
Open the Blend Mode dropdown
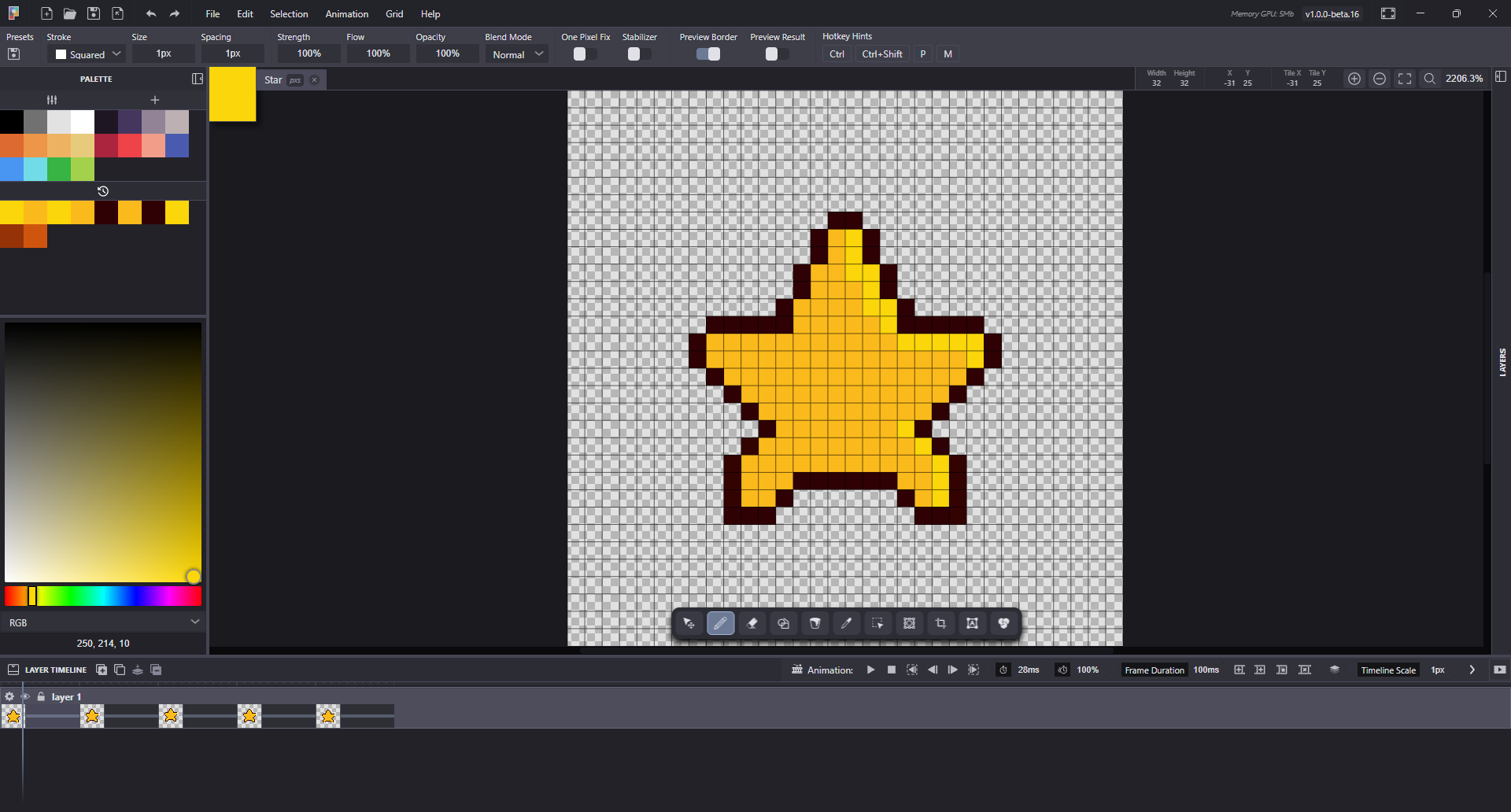(x=516, y=54)
